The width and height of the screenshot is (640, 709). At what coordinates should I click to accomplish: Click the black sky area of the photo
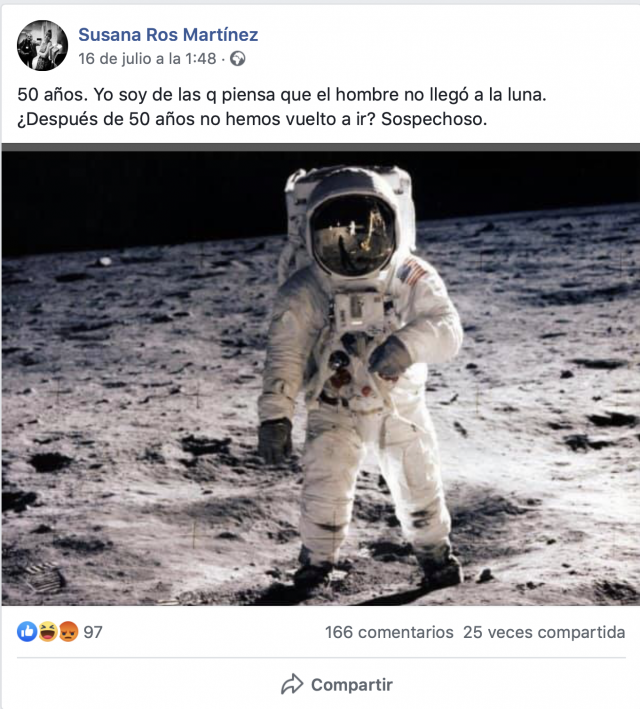136,199
